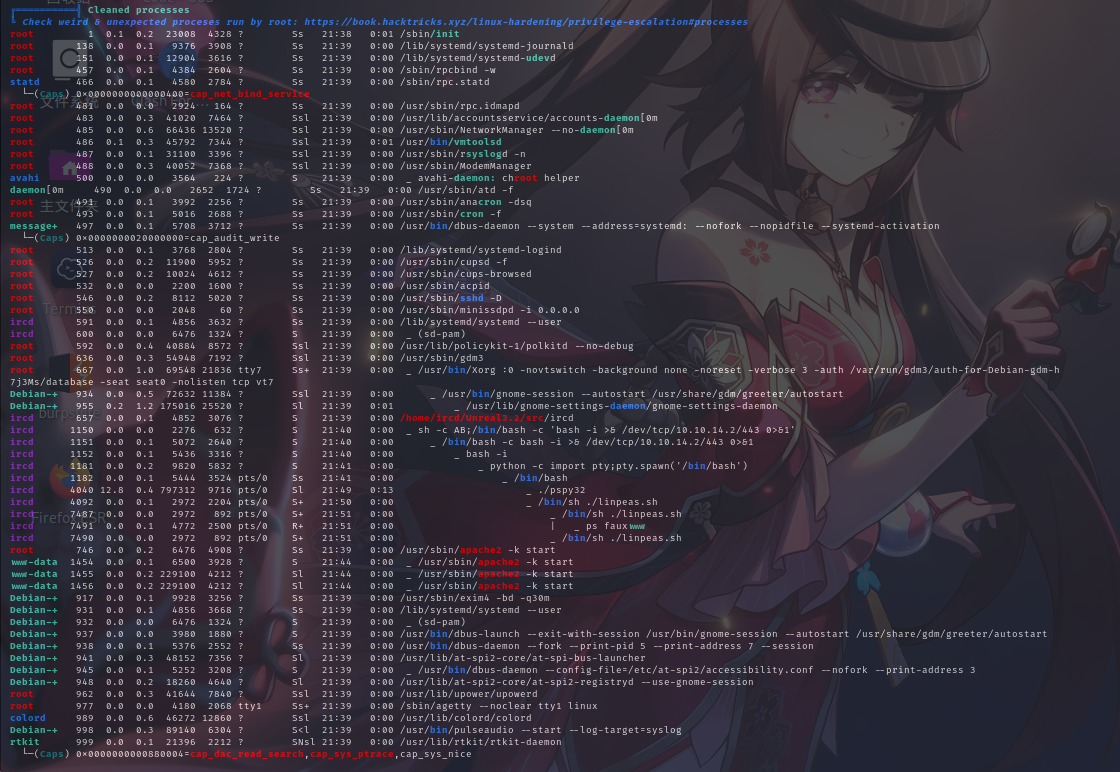
Task: Click the 'NetworkManager --no-daemon' command
Action: [x=516, y=131]
